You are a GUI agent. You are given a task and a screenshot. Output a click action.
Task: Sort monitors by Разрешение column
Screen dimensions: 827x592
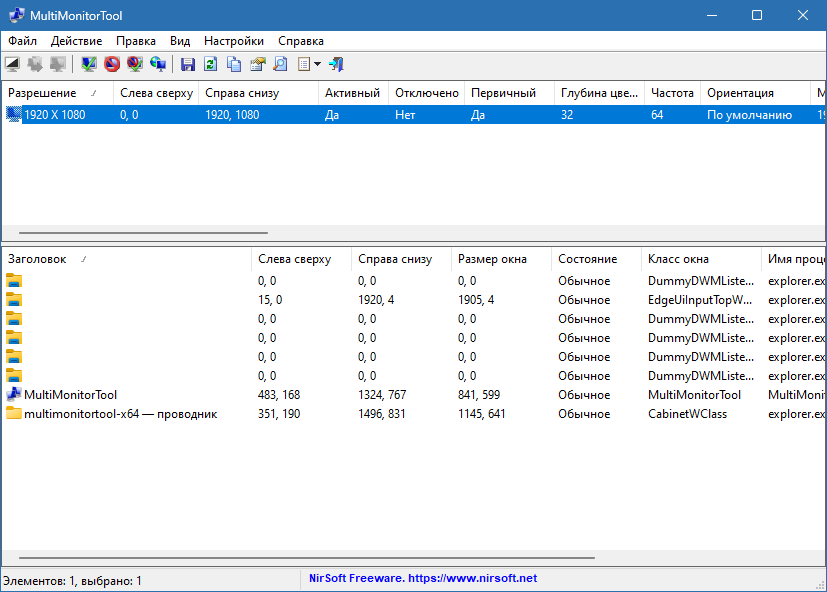[57, 93]
